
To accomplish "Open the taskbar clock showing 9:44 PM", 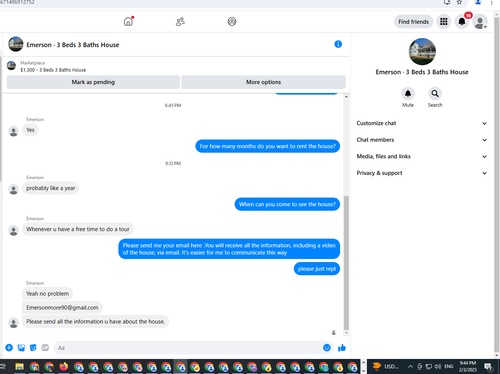I will 468,366.
